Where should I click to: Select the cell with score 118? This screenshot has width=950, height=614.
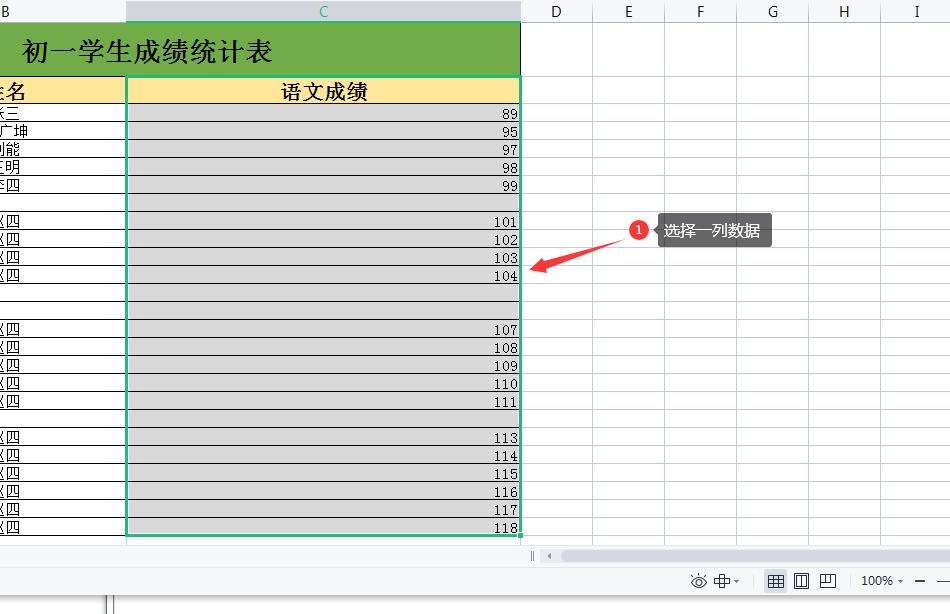[x=324, y=527]
